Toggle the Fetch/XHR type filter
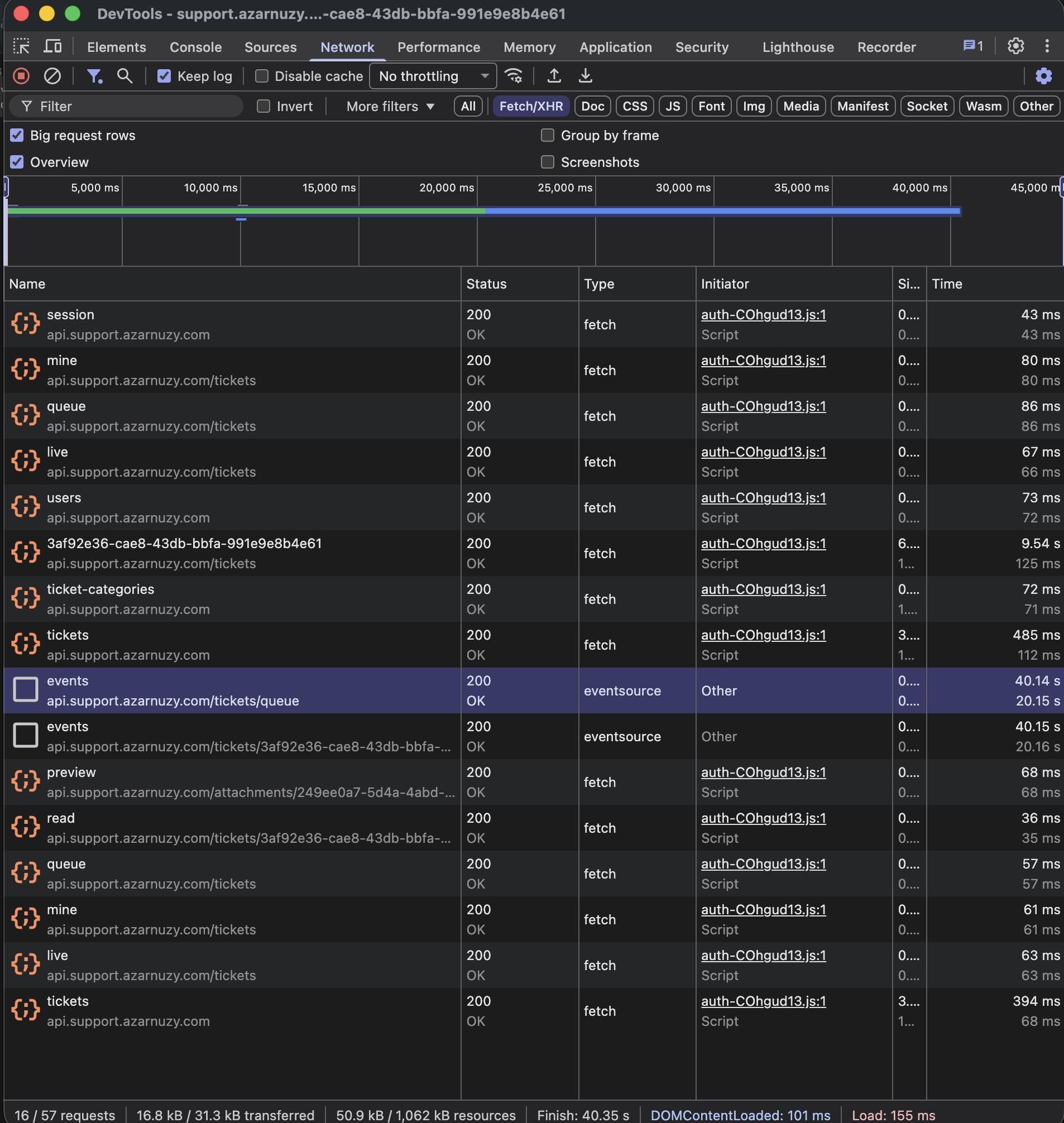The height and width of the screenshot is (1123, 1064). (x=531, y=106)
